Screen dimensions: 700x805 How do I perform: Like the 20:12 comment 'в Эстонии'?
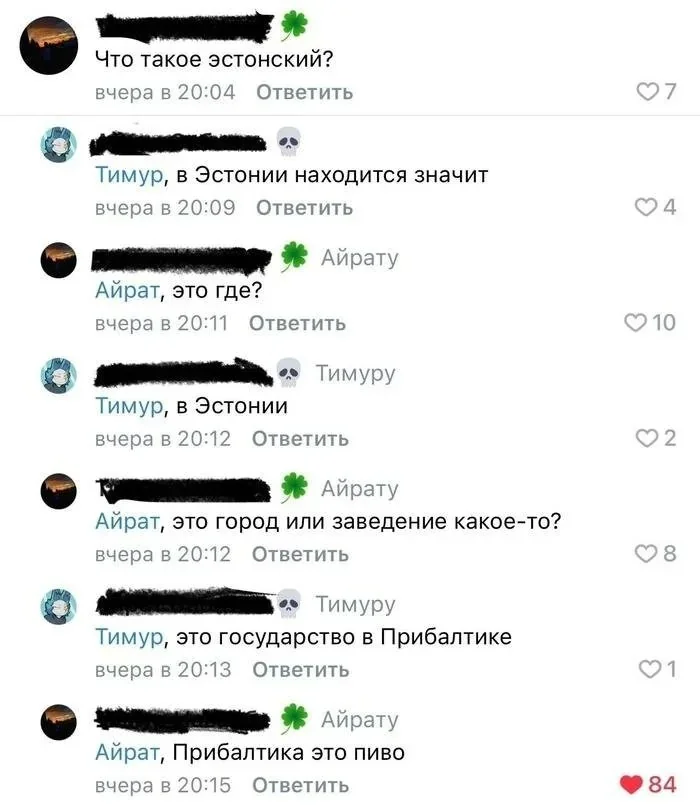click(647, 438)
